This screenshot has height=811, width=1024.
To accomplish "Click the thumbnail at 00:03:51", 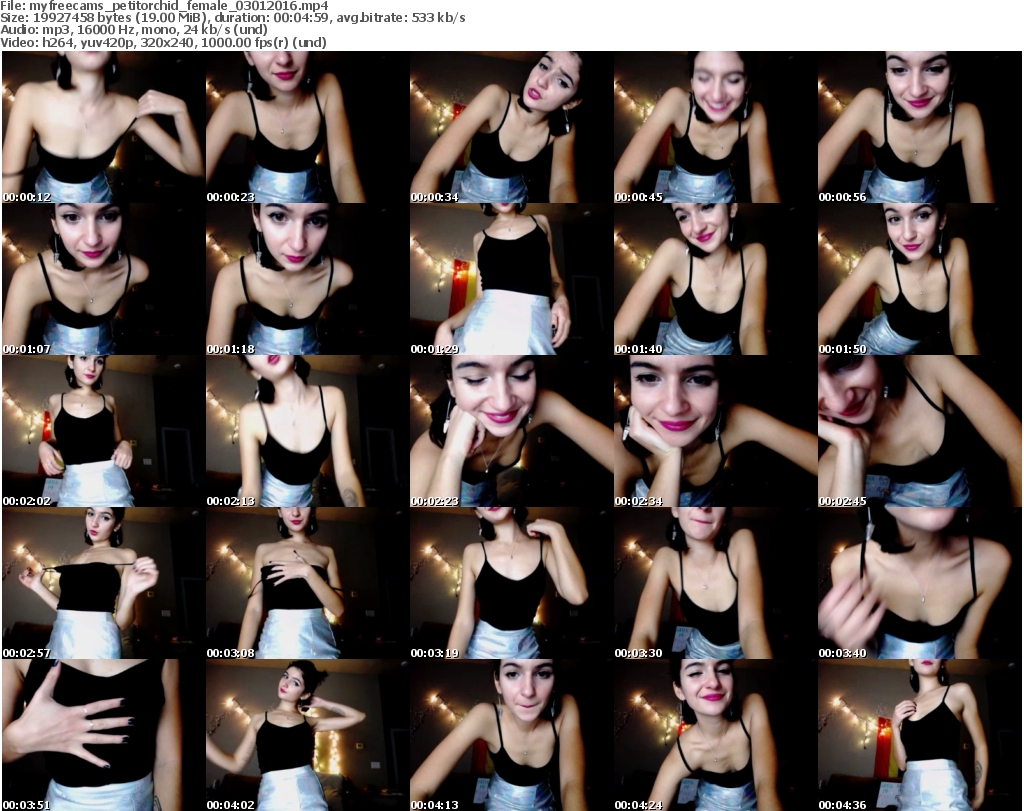I will 104,735.
